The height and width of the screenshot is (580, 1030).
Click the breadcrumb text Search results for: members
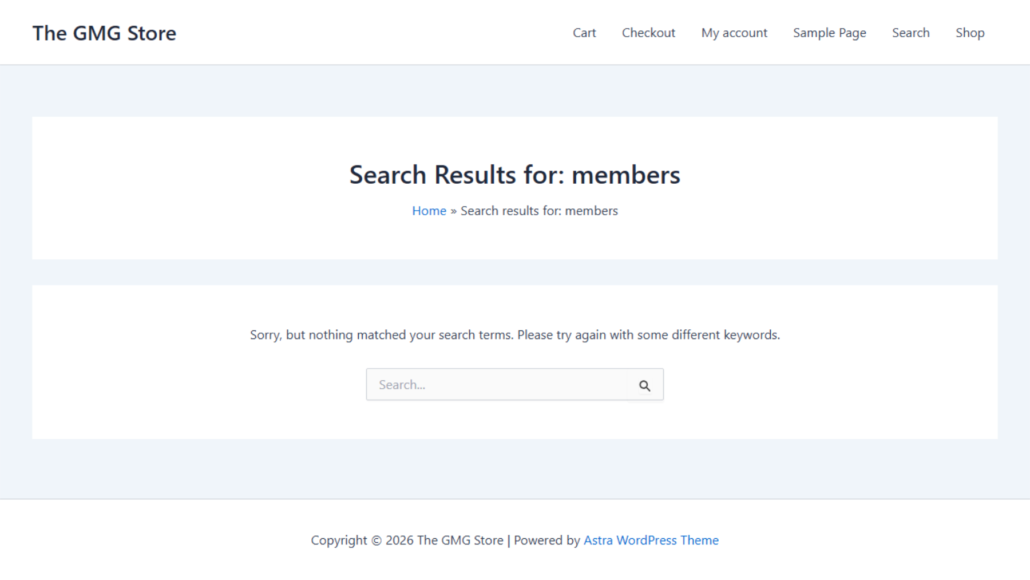point(539,211)
